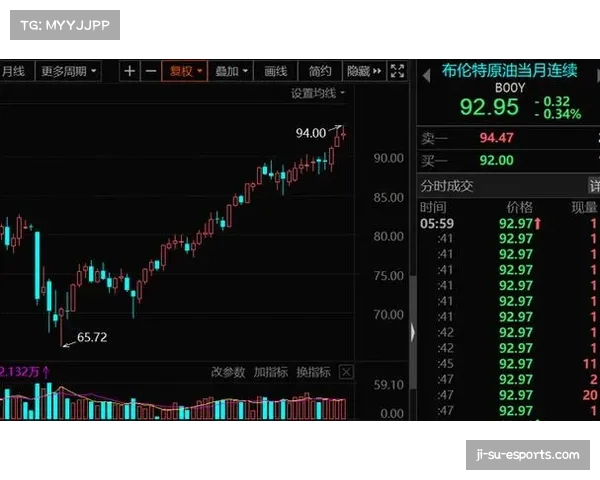Go to next instrument with right arrow

click(594, 72)
